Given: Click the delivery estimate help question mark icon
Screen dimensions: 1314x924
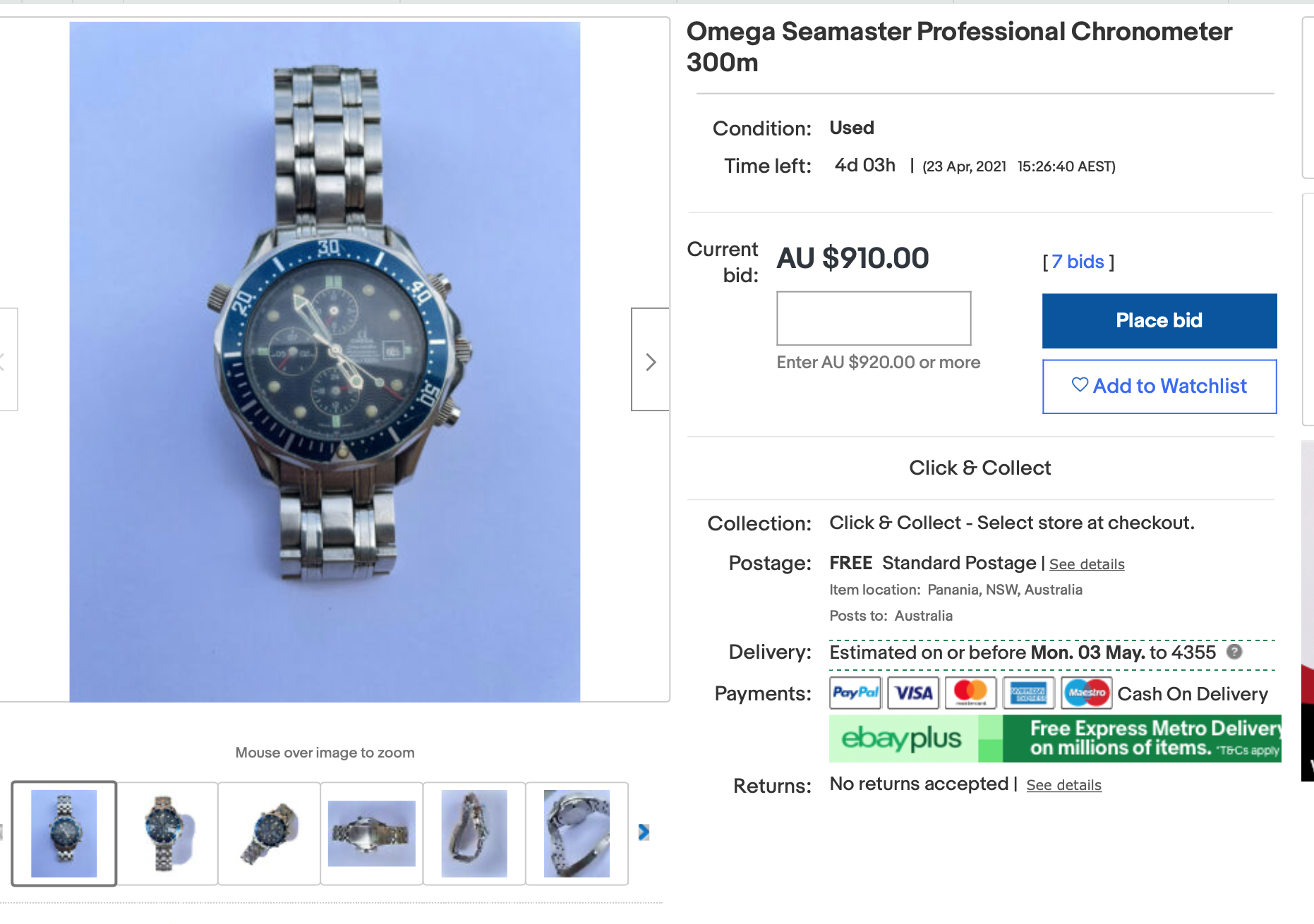Looking at the screenshot, I should click(x=1234, y=652).
